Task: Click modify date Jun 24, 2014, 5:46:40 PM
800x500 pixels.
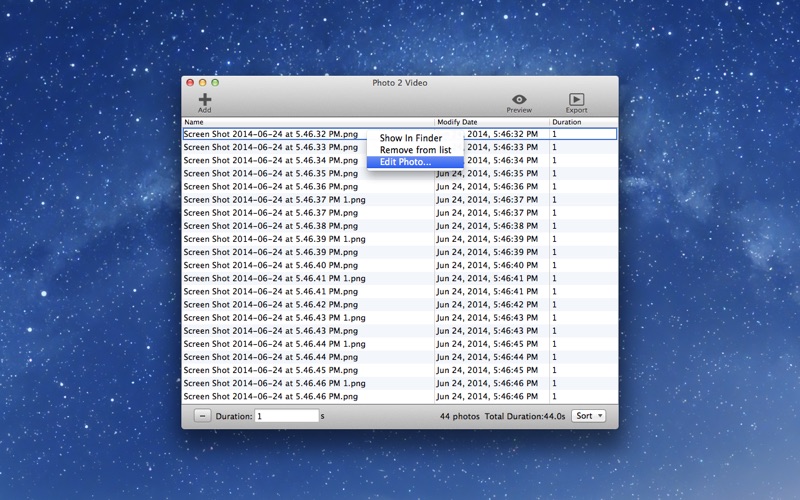Action: coord(487,265)
